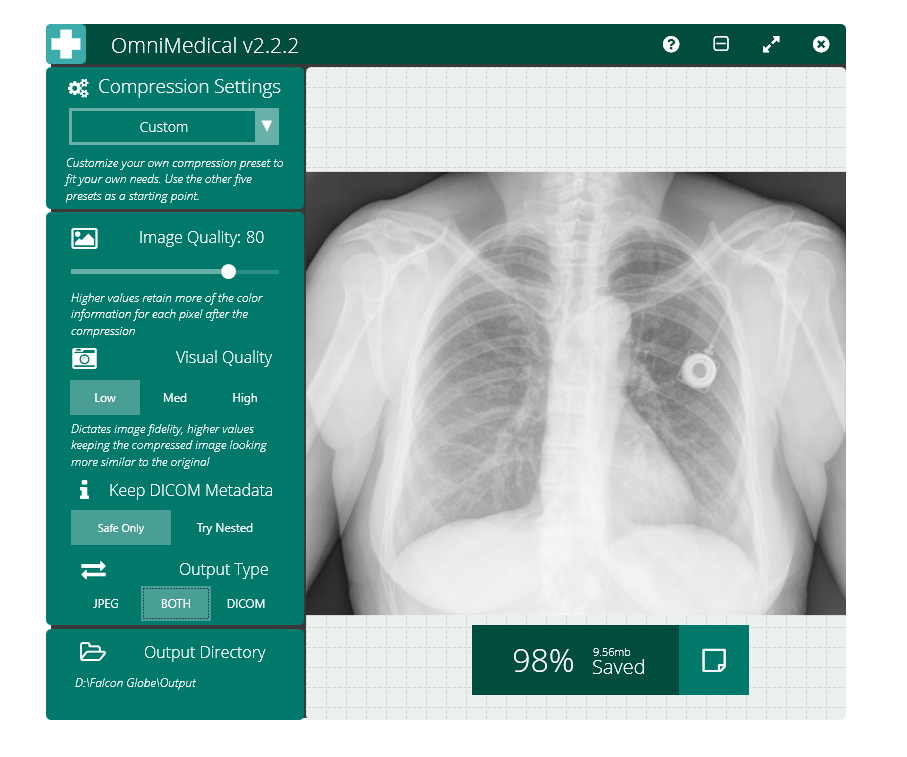Select DICOM output type

pyautogui.click(x=246, y=604)
